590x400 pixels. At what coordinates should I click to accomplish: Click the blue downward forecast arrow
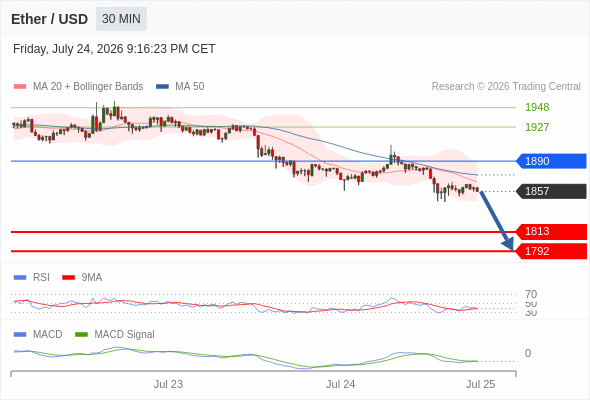(x=496, y=220)
